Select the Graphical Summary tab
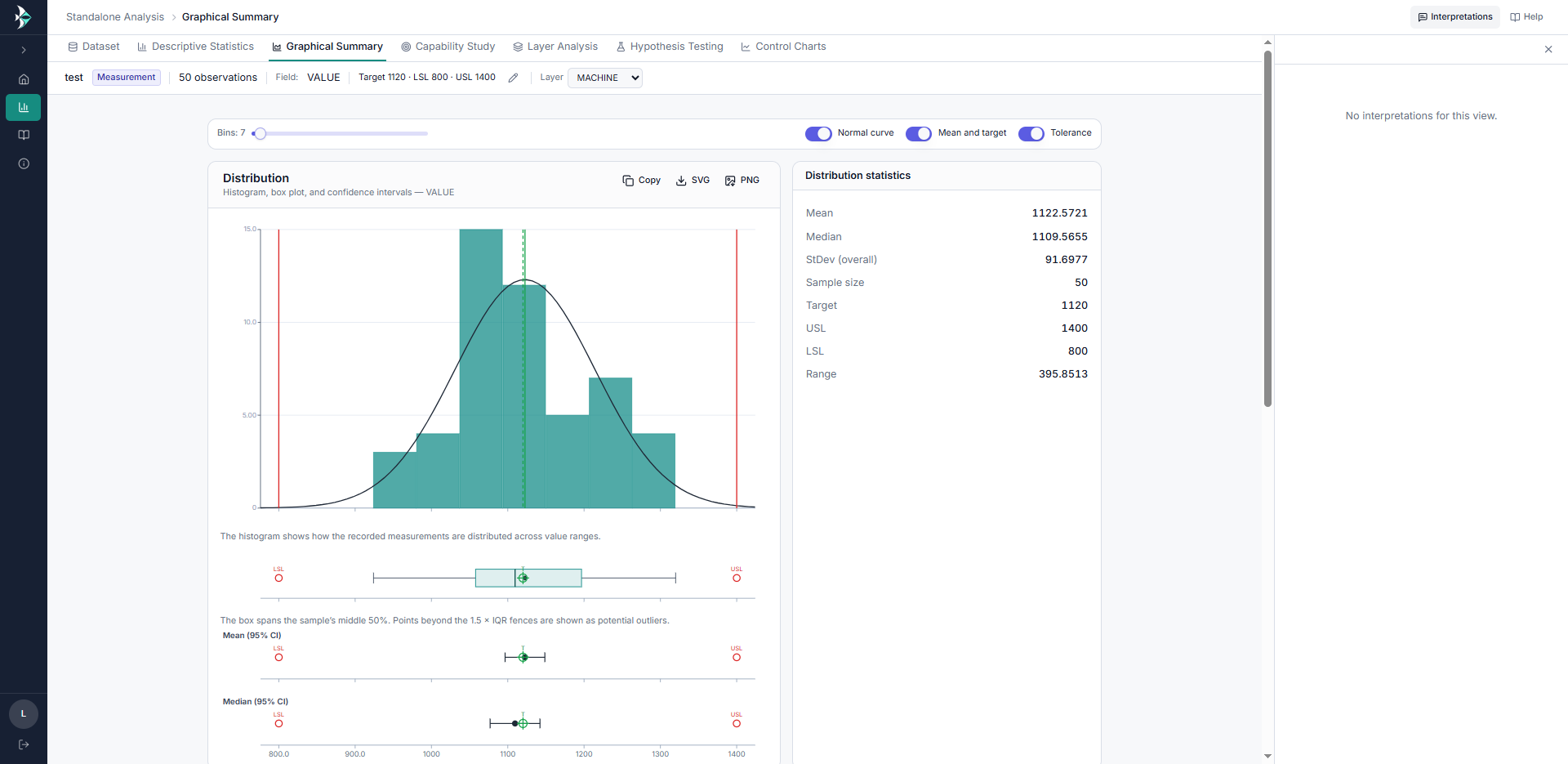This screenshot has height=764, width=1568. 327,47
